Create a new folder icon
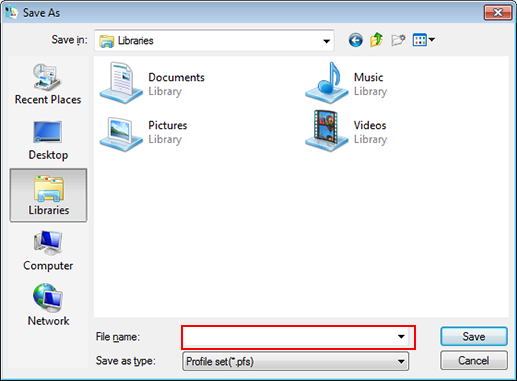517x381 pixels. coord(398,40)
